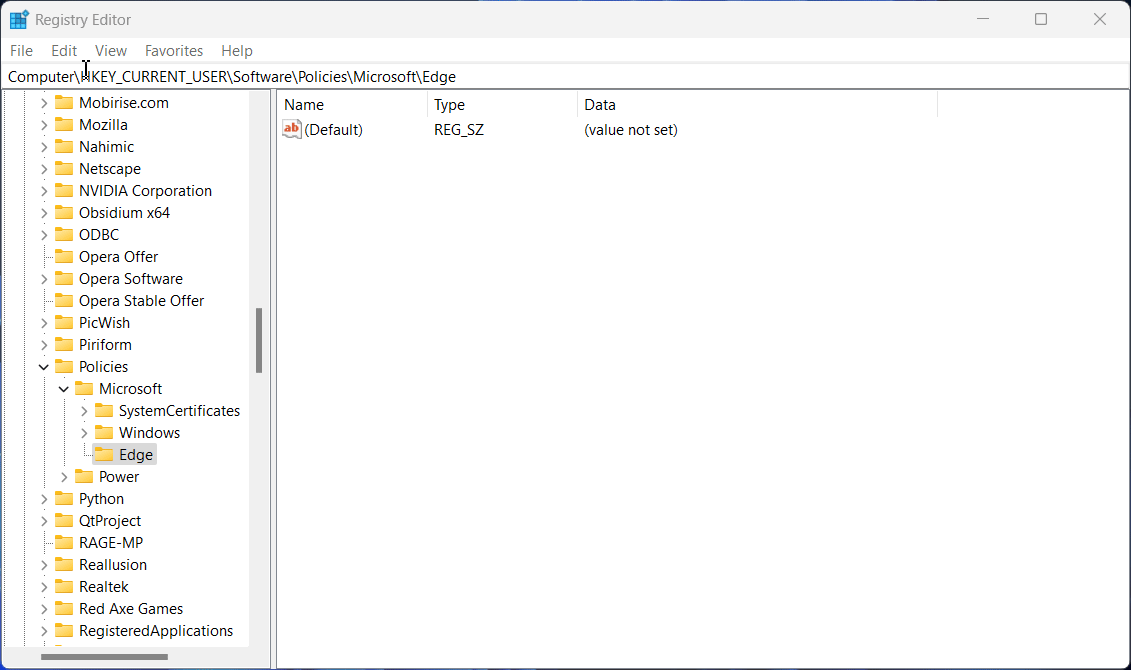Click the tree pane horizontal scrollbar thumb
1131x670 pixels.
point(105,657)
